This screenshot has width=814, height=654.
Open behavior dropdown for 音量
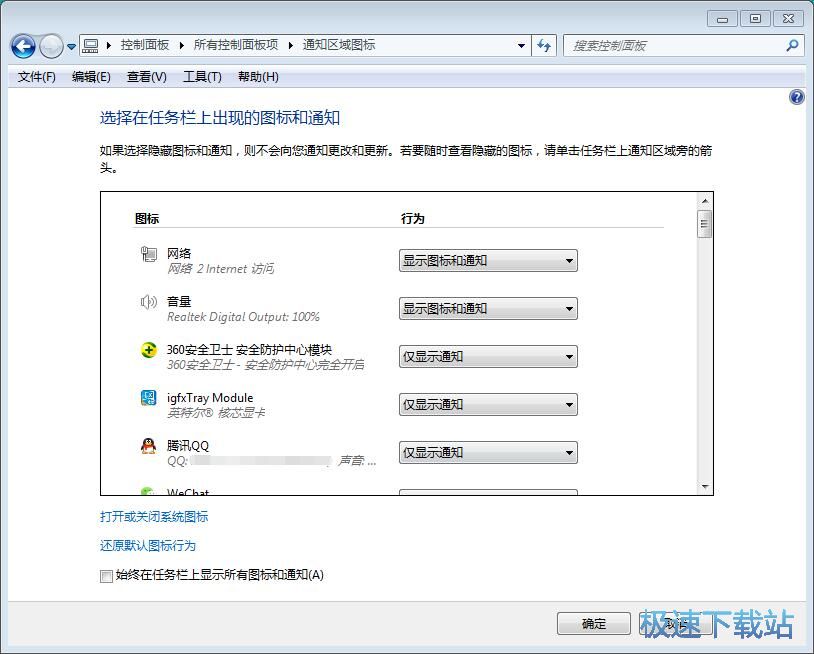488,308
